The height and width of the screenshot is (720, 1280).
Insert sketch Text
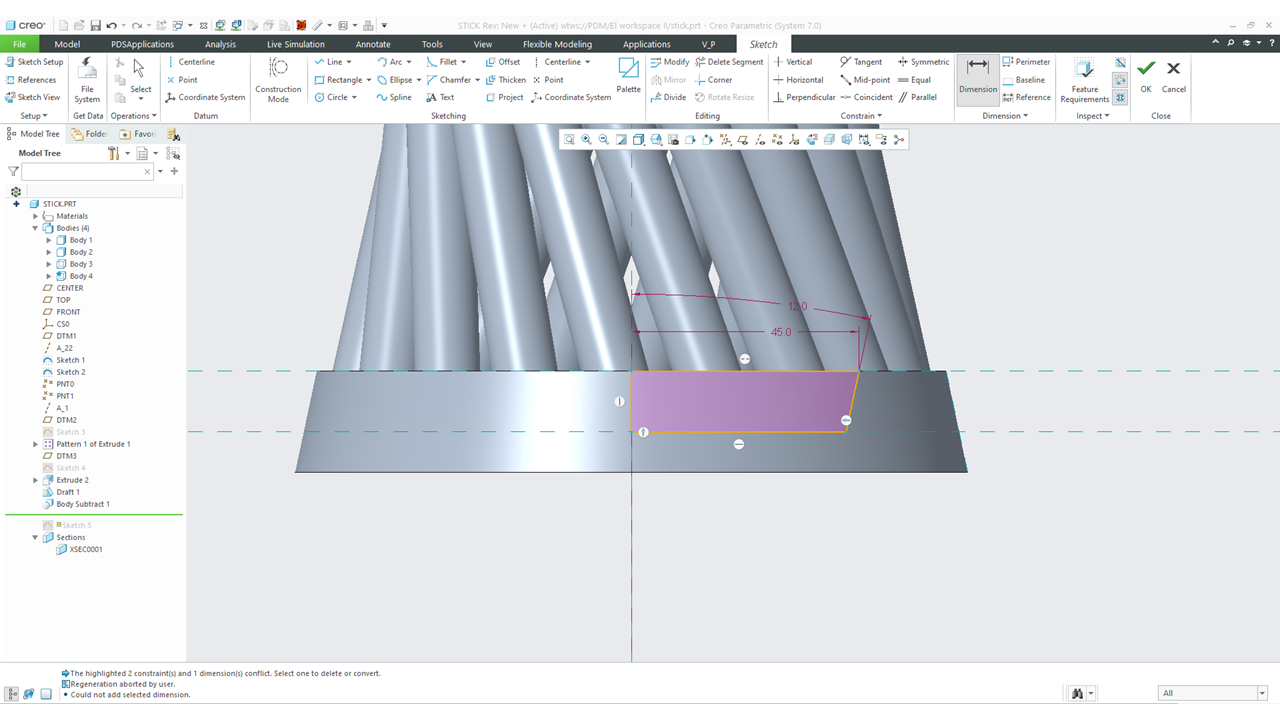click(440, 98)
